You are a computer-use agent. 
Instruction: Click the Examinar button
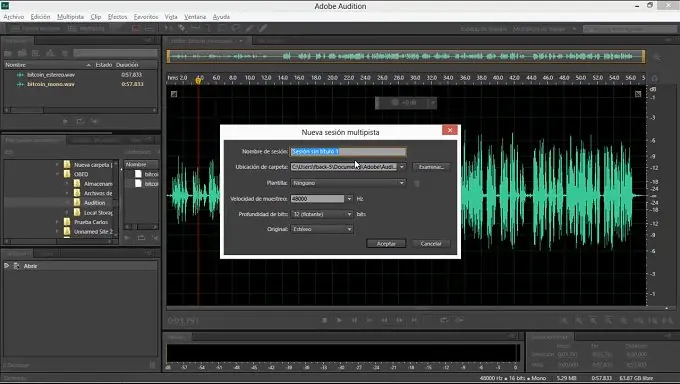pyautogui.click(x=431, y=167)
